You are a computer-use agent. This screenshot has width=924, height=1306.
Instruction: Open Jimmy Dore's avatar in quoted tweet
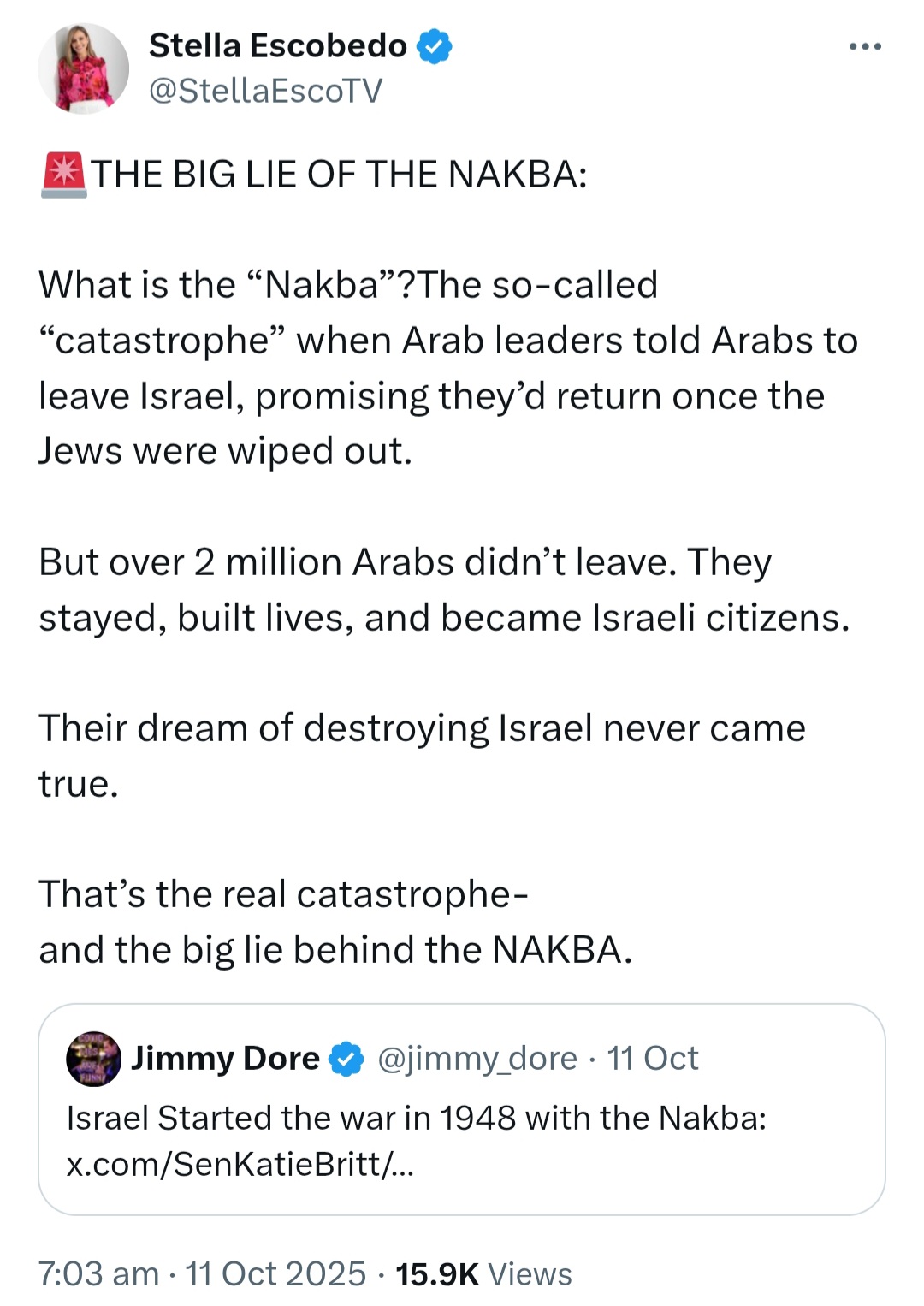(x=94, y=1059)
